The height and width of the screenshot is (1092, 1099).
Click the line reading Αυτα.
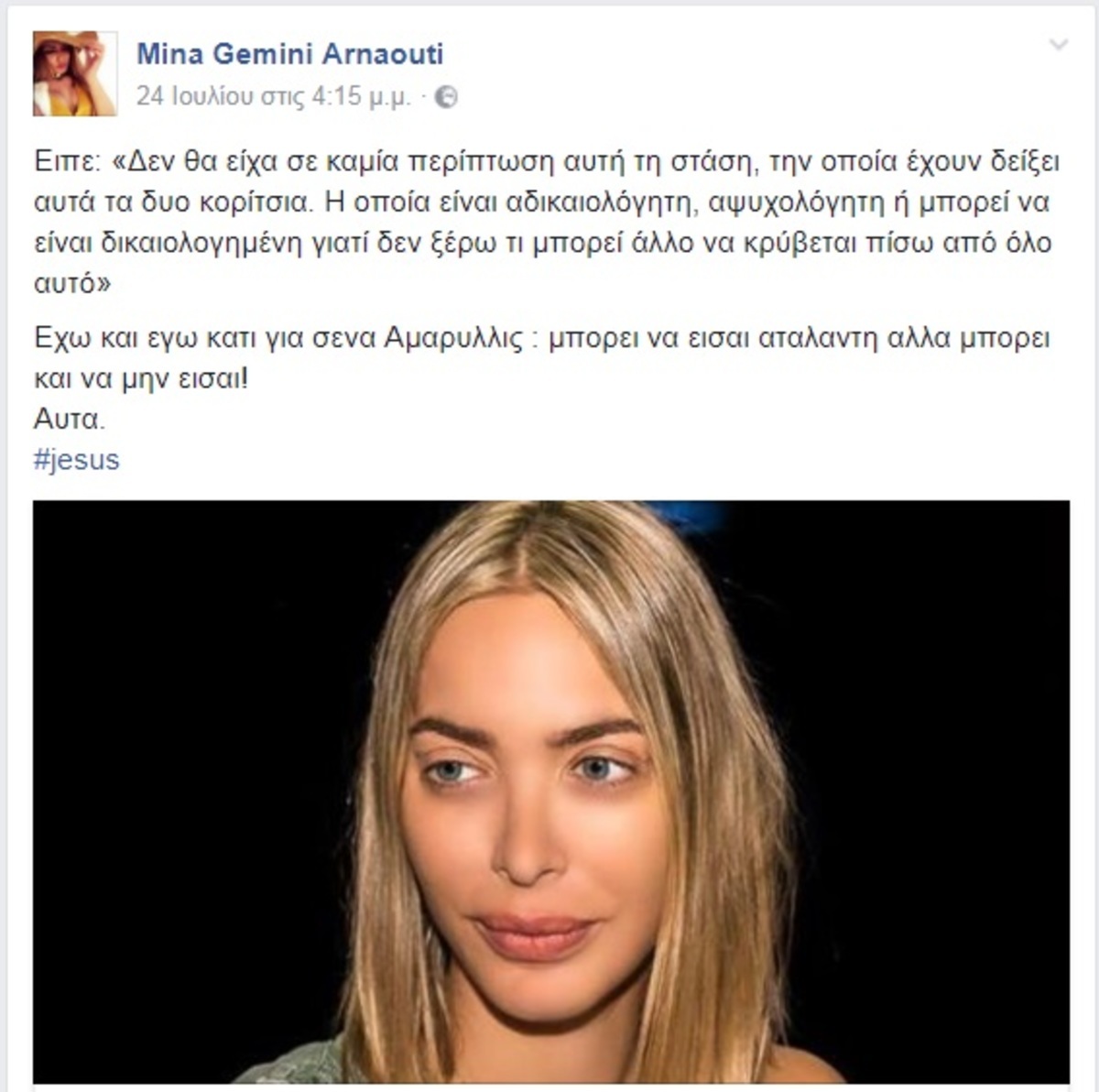point(70,419)
